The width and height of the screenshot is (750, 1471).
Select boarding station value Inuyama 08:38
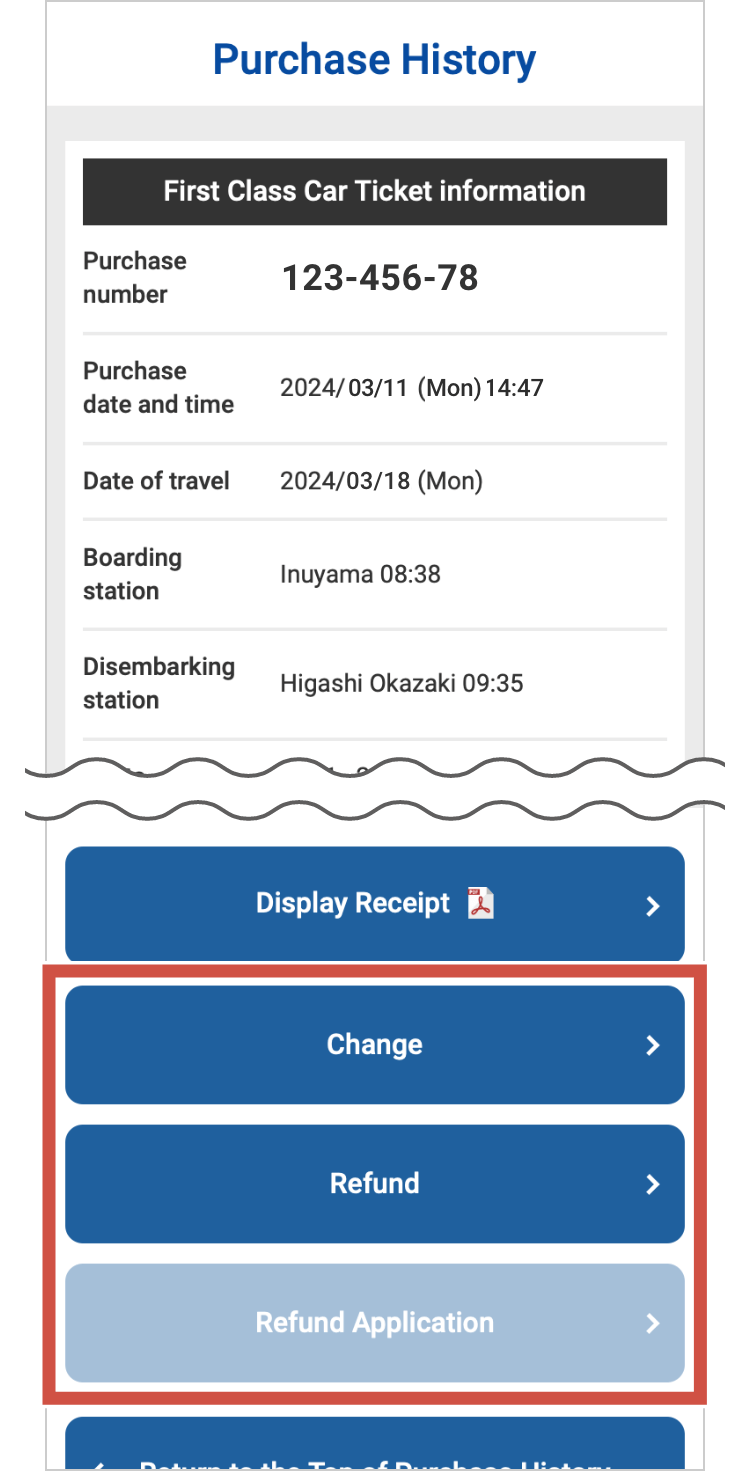[360, 574]
